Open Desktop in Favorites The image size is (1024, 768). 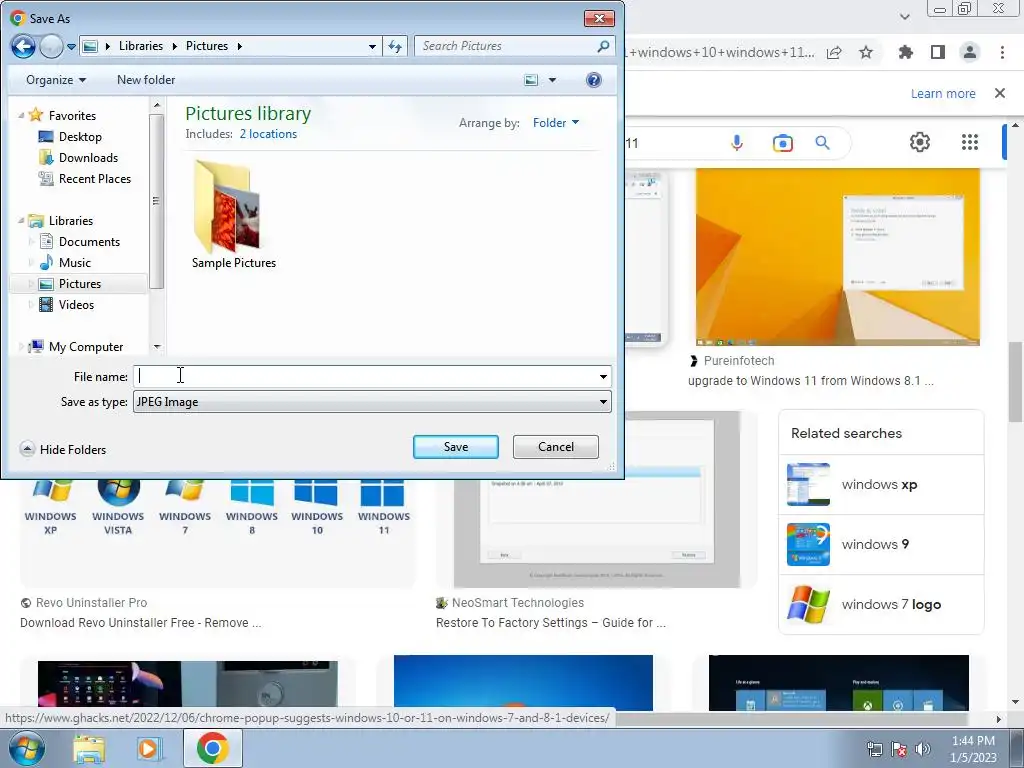(x=80, y=136)
